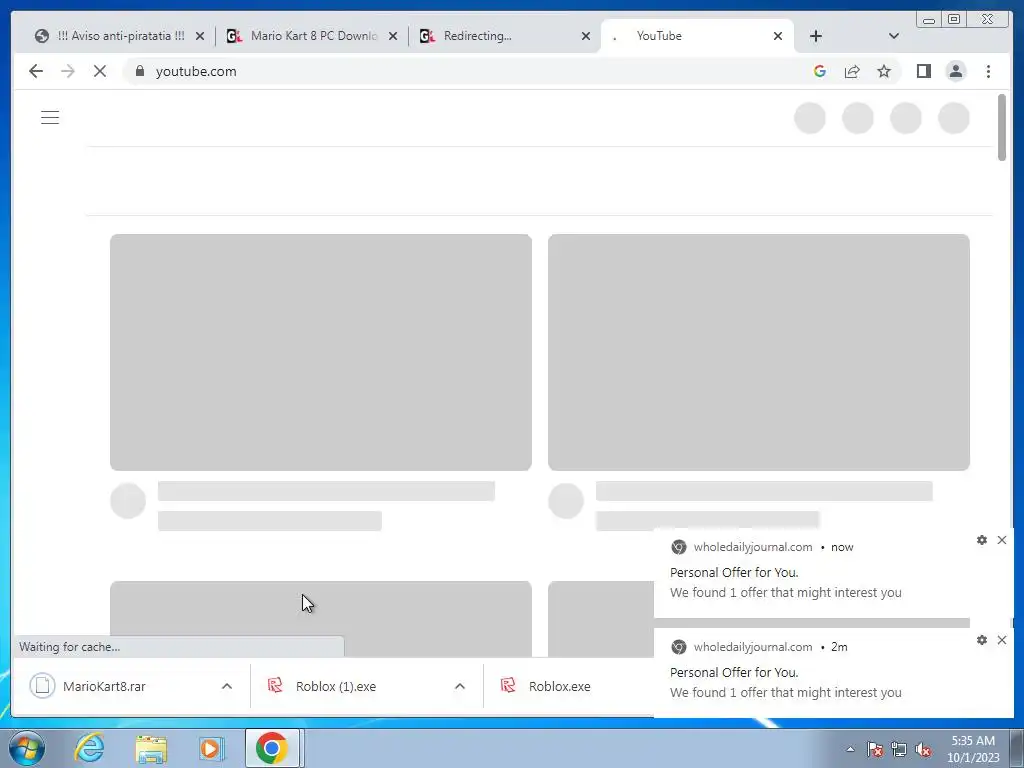The image size is (1024, 768).
Task: Expand the tab search dropdown
Action: [x=894, y=36]
